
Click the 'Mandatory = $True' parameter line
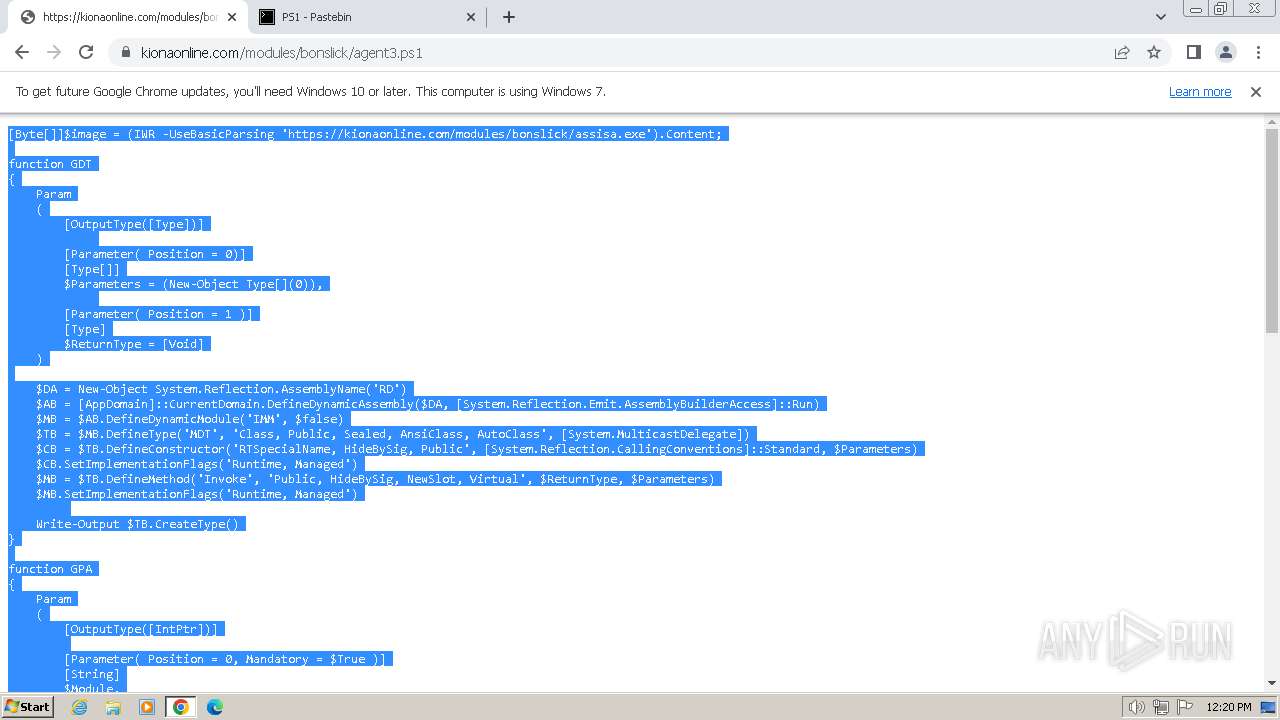point(225,659)
